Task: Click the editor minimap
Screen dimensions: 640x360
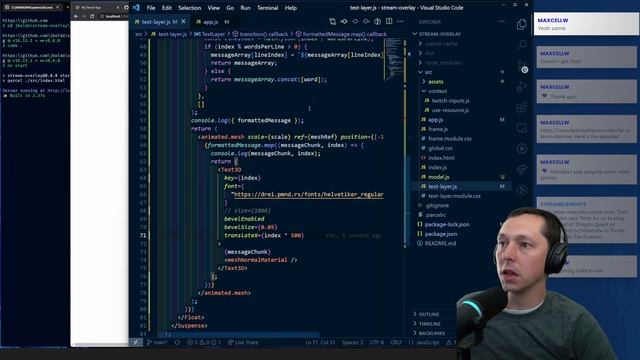Action: point(393,58)
